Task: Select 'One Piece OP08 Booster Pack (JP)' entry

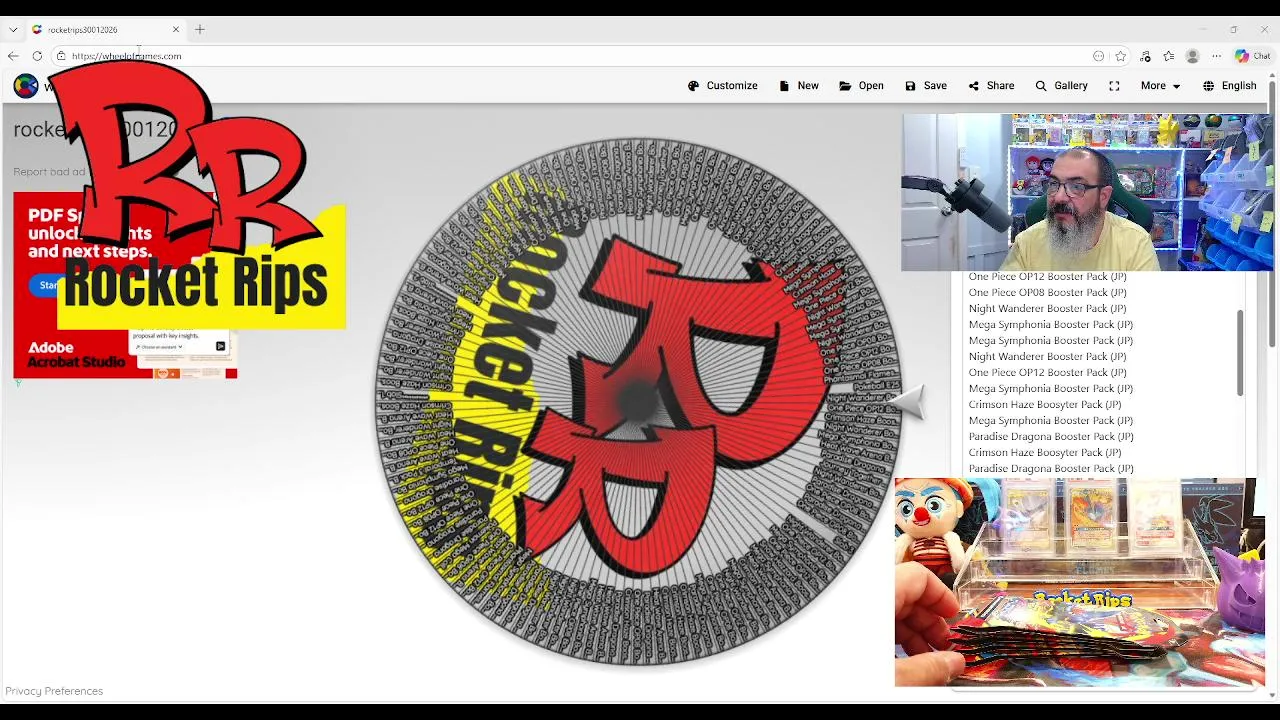Action: [x=1047, y=292]
